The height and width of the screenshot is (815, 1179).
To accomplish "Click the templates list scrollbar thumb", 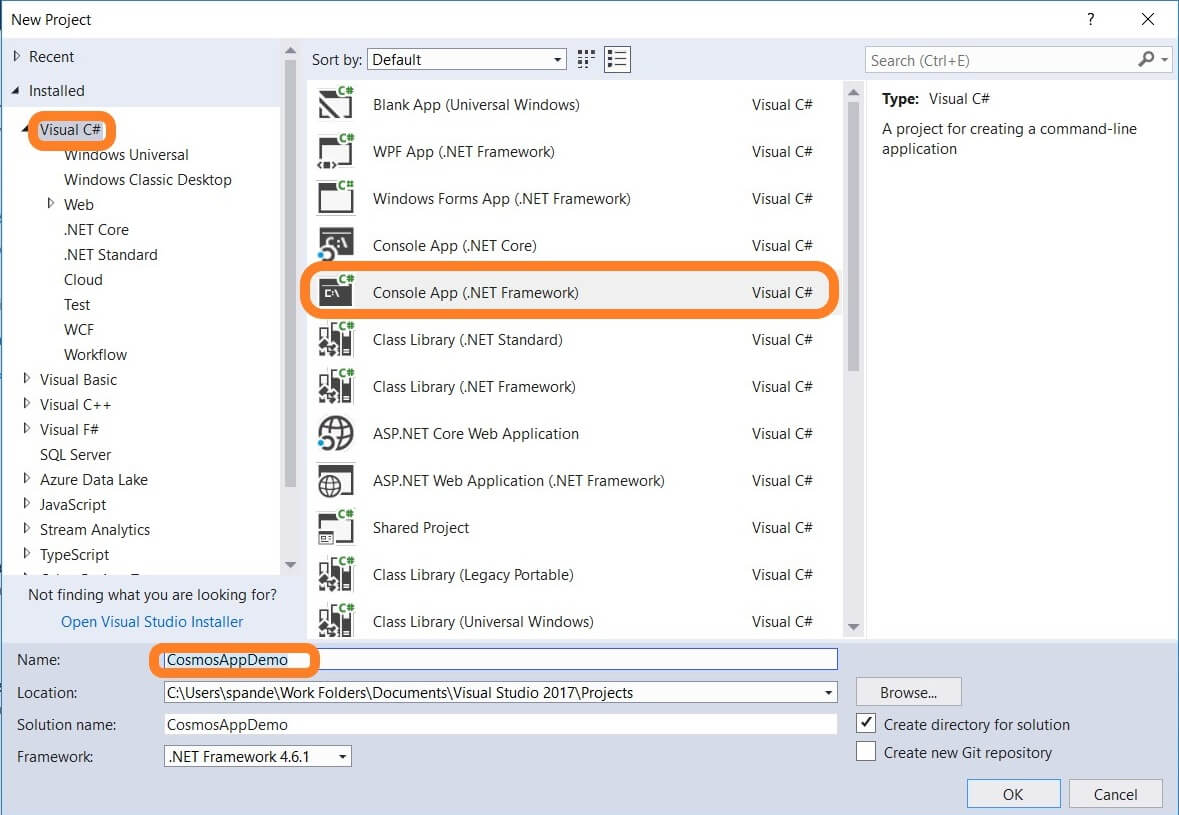I will pyautogui.click(x=853, y=236).
